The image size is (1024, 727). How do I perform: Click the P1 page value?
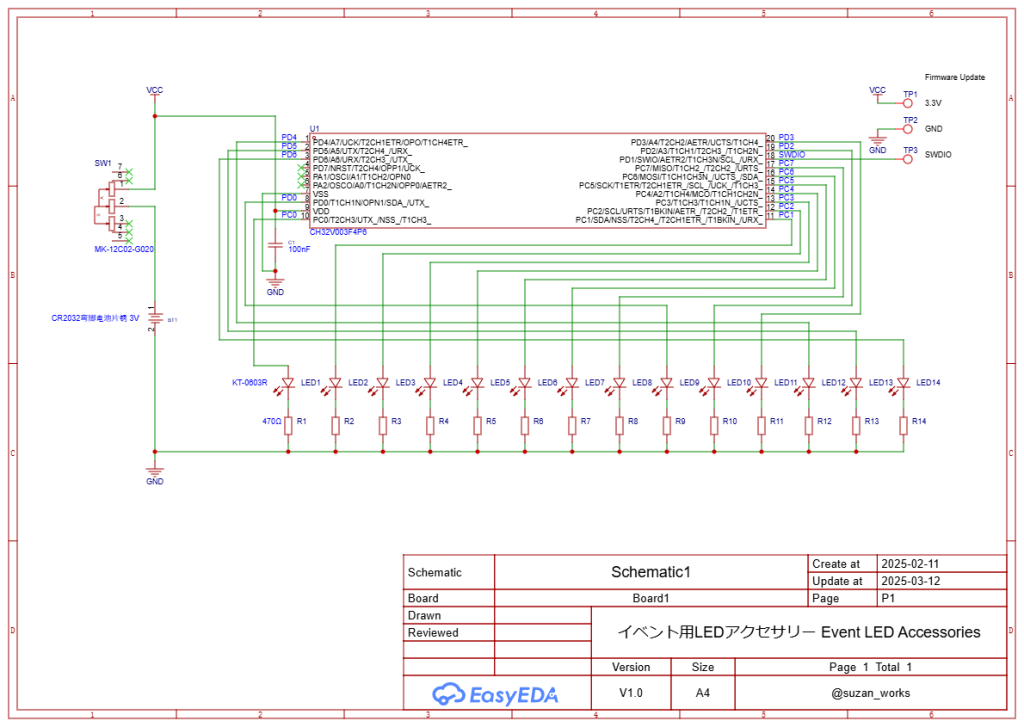click(888, 598)
